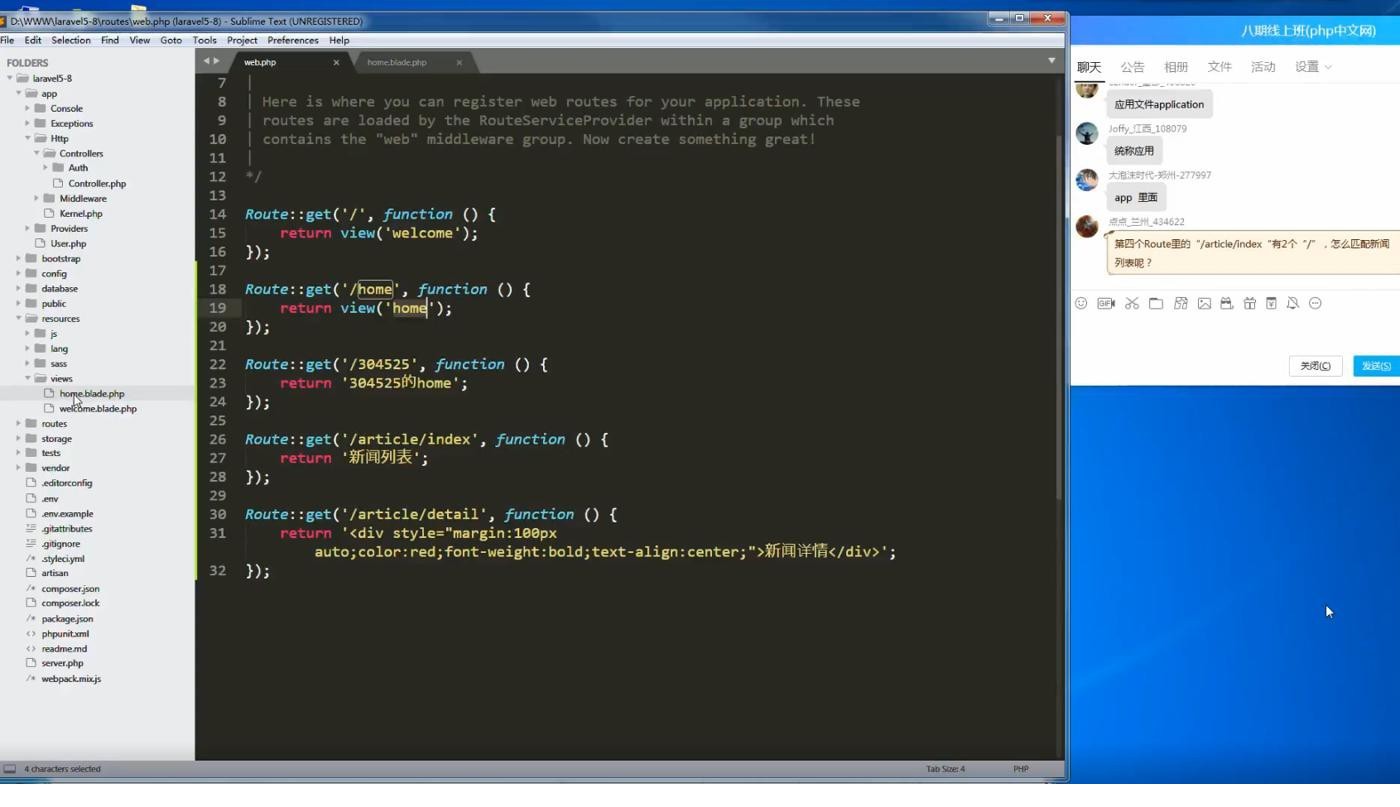Click the file icon of Kernel.php

click(50, 213)
